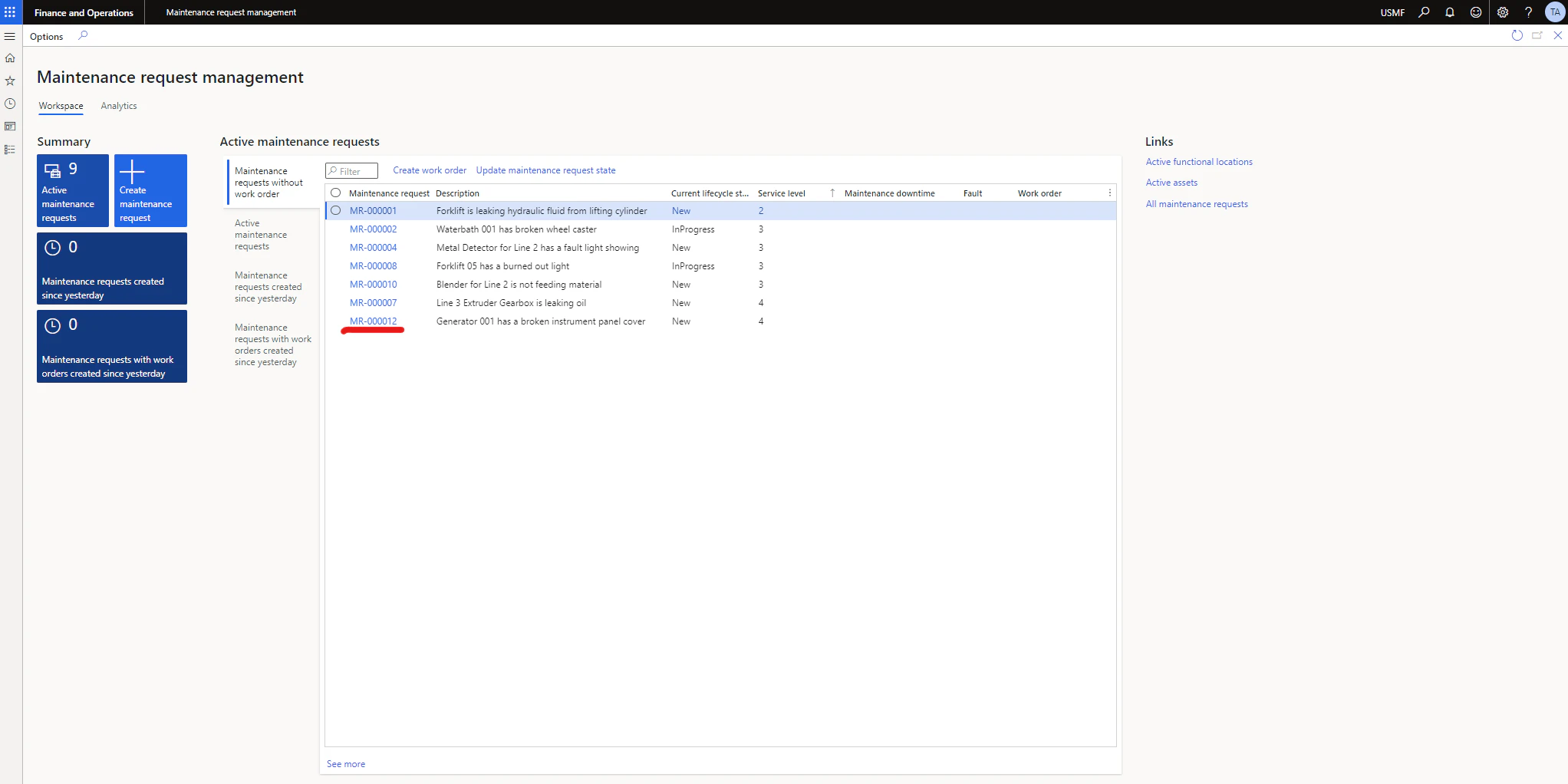Click the Create work order action
Screen dimensions: 1568x784
point(430,170)
